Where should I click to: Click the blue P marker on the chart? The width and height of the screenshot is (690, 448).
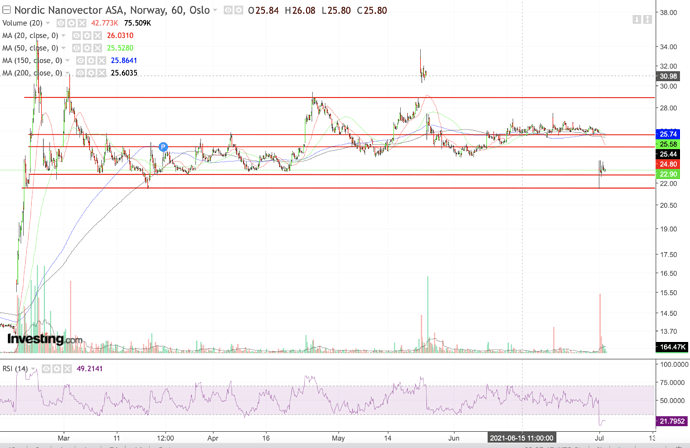163,147
